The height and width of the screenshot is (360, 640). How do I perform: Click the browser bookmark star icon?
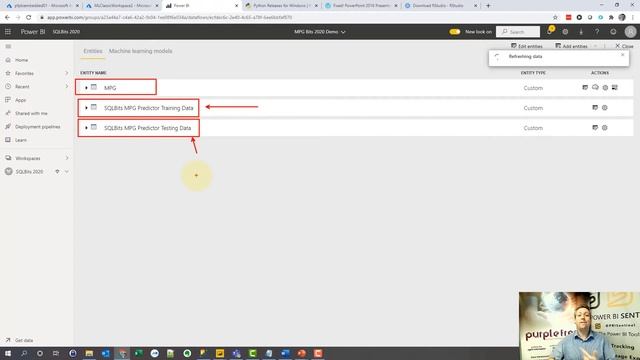point(555,18)
